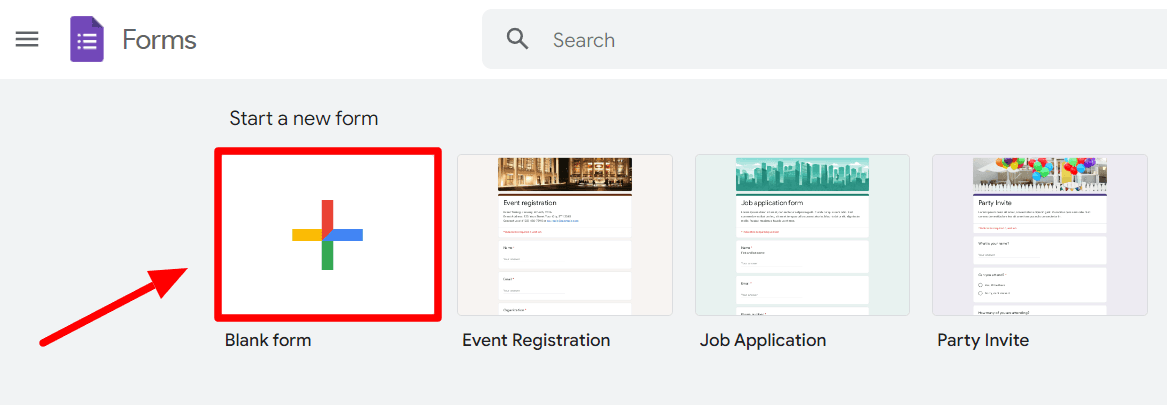
Task: Click the Blank form label
Action: coord(268,341)
